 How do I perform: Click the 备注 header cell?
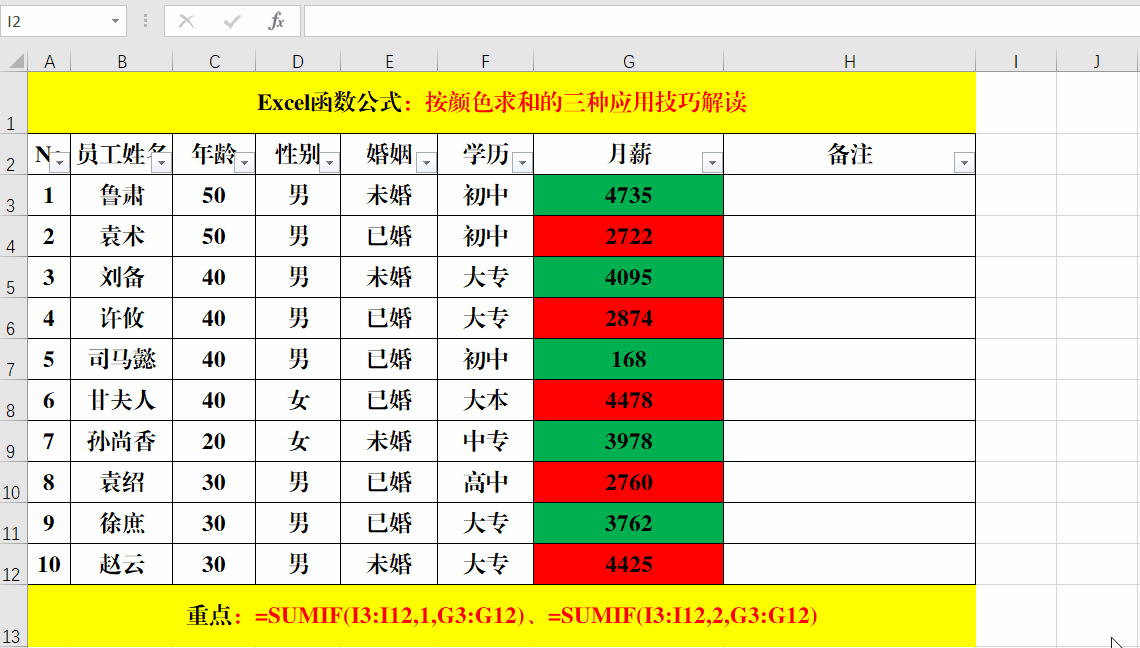[849, 154]
